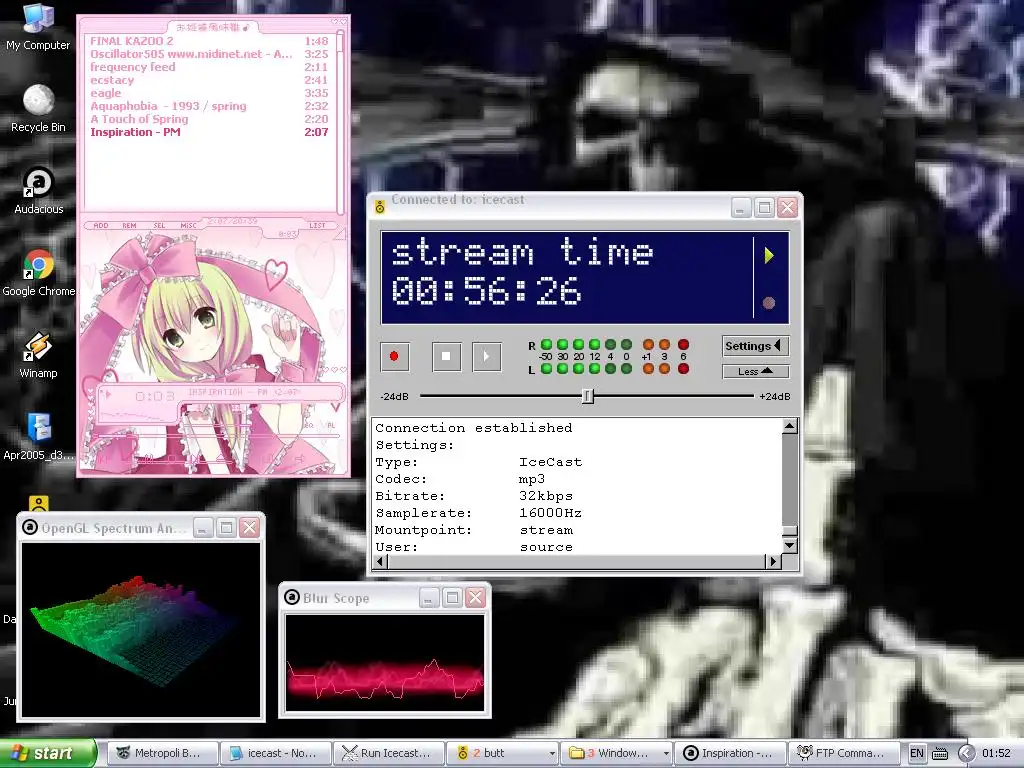Open the Recycle Bin icon
This screenshot has width=1024, height=768.
tap(38, 108)
